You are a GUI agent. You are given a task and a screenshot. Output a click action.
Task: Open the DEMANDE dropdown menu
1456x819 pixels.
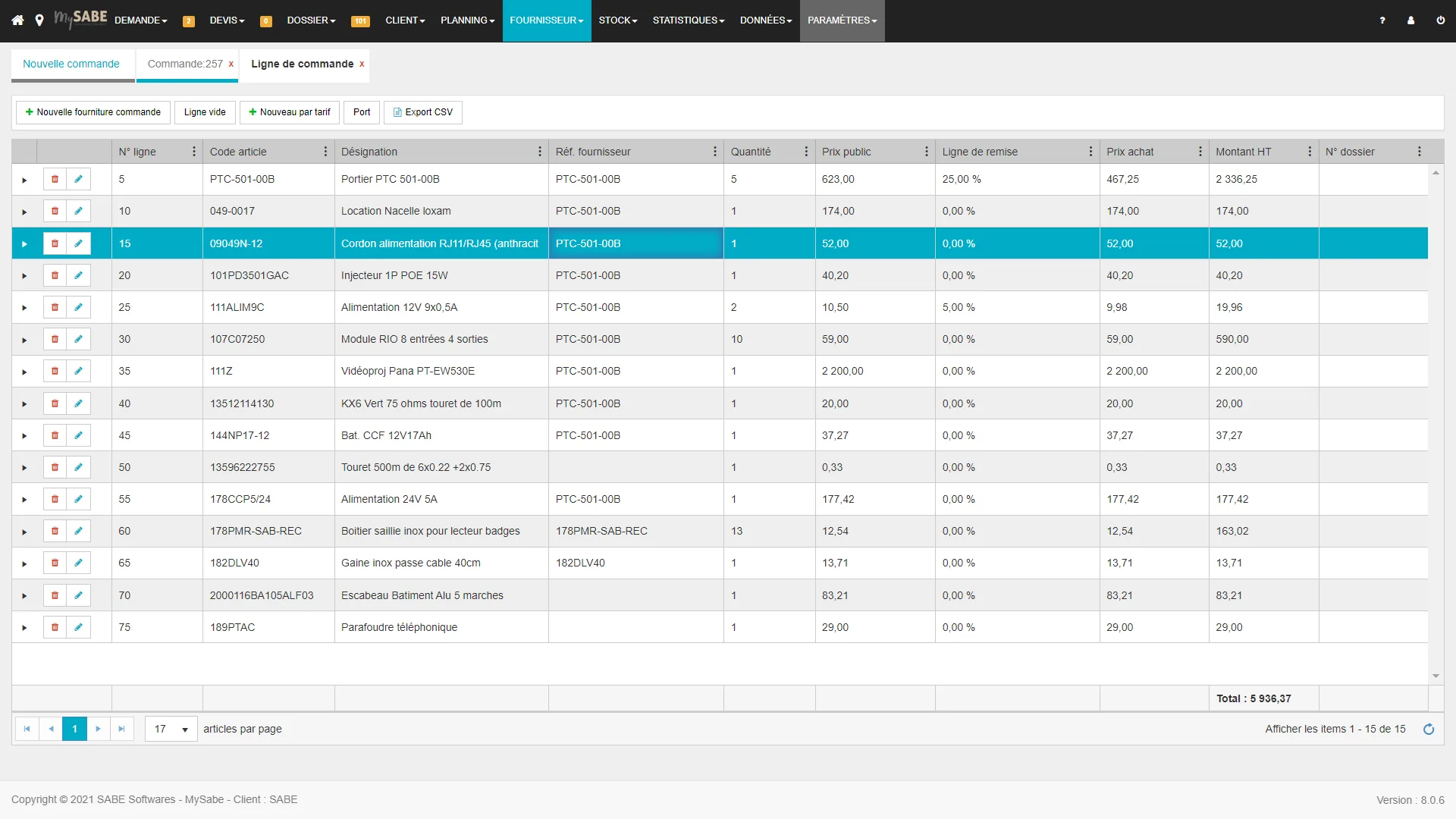141,20
